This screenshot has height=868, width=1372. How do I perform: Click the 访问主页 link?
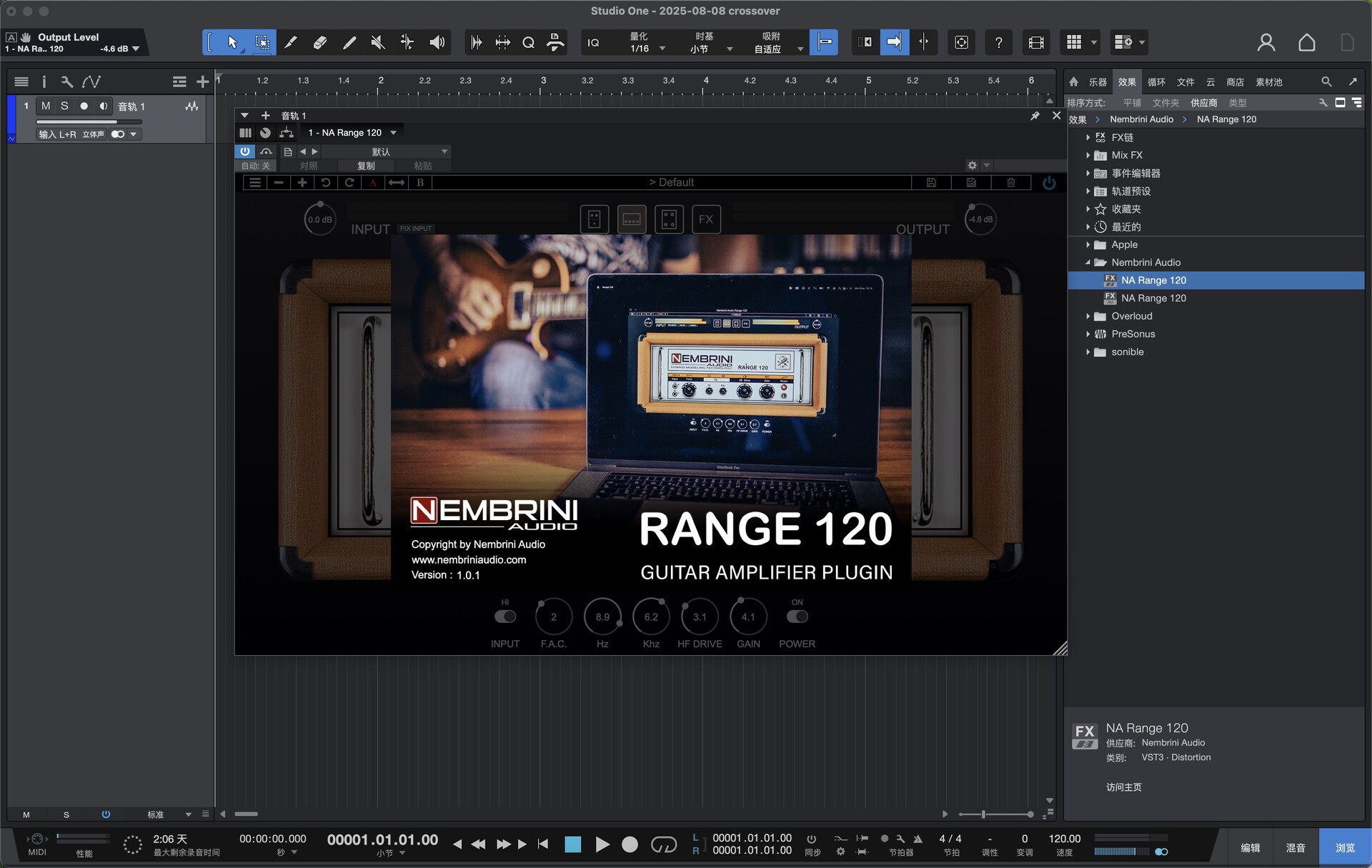click(x=1123, y=787)
